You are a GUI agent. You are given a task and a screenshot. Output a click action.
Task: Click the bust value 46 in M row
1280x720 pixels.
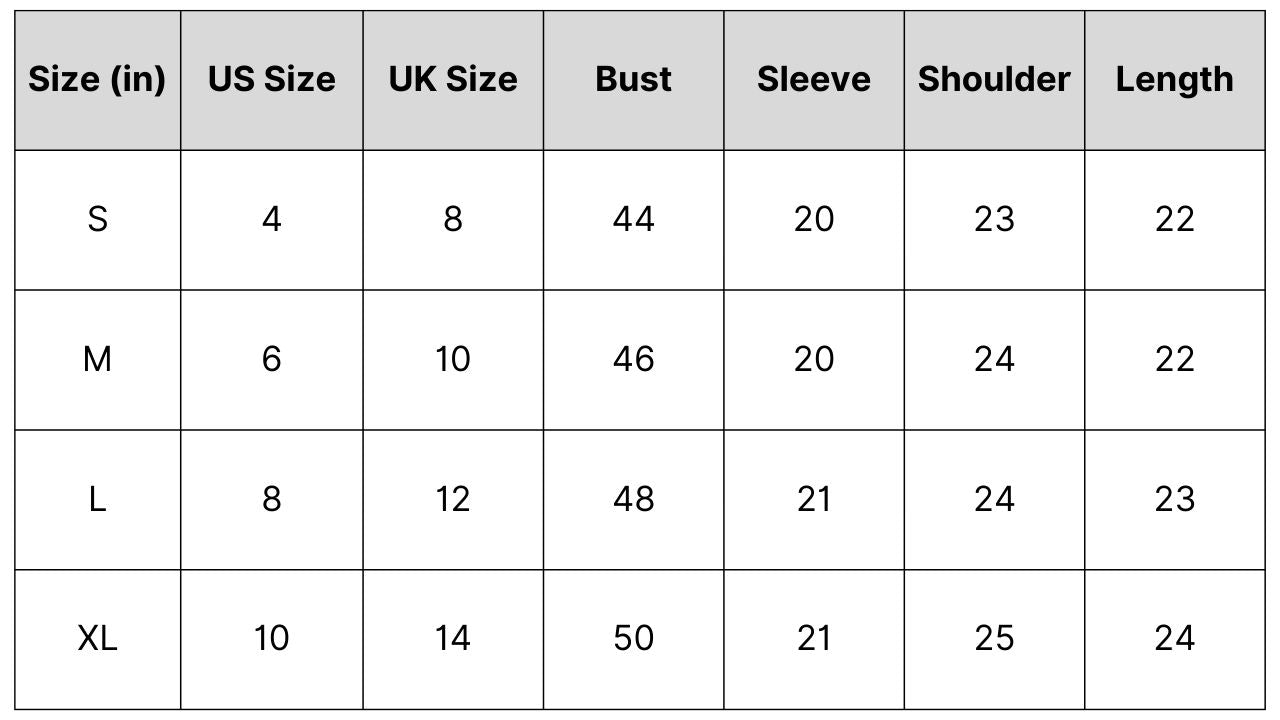(x=633, y=359)
